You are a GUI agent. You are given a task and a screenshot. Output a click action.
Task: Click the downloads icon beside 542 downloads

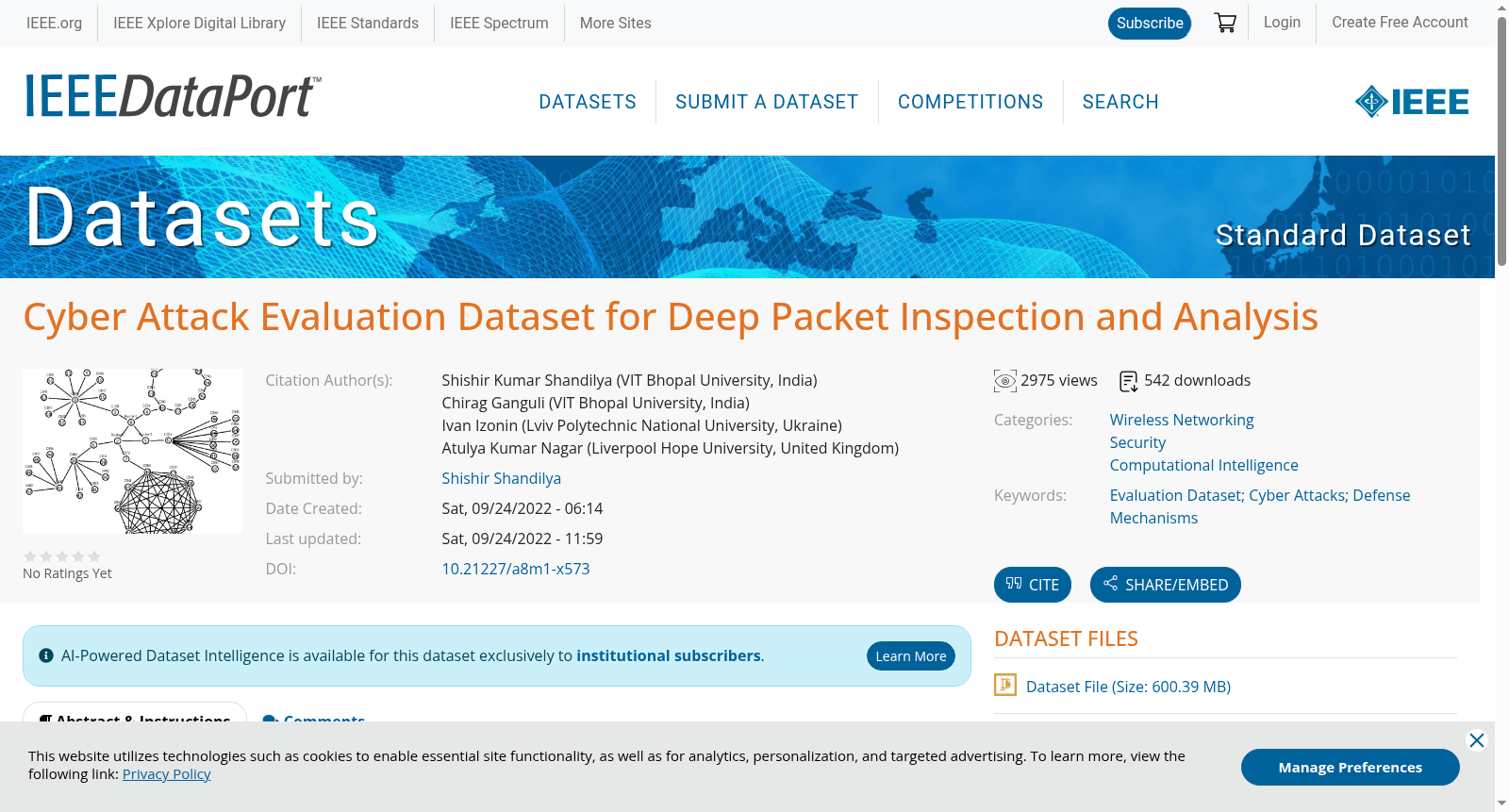(1128, 381)
